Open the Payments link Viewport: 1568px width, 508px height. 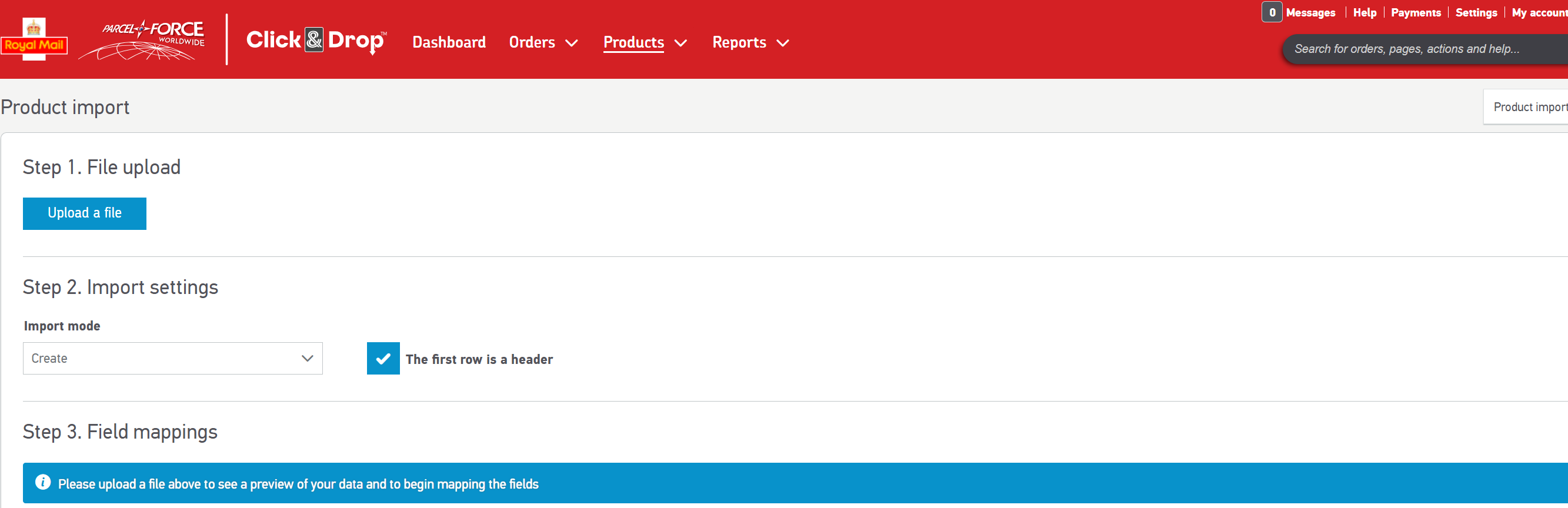1415,12
